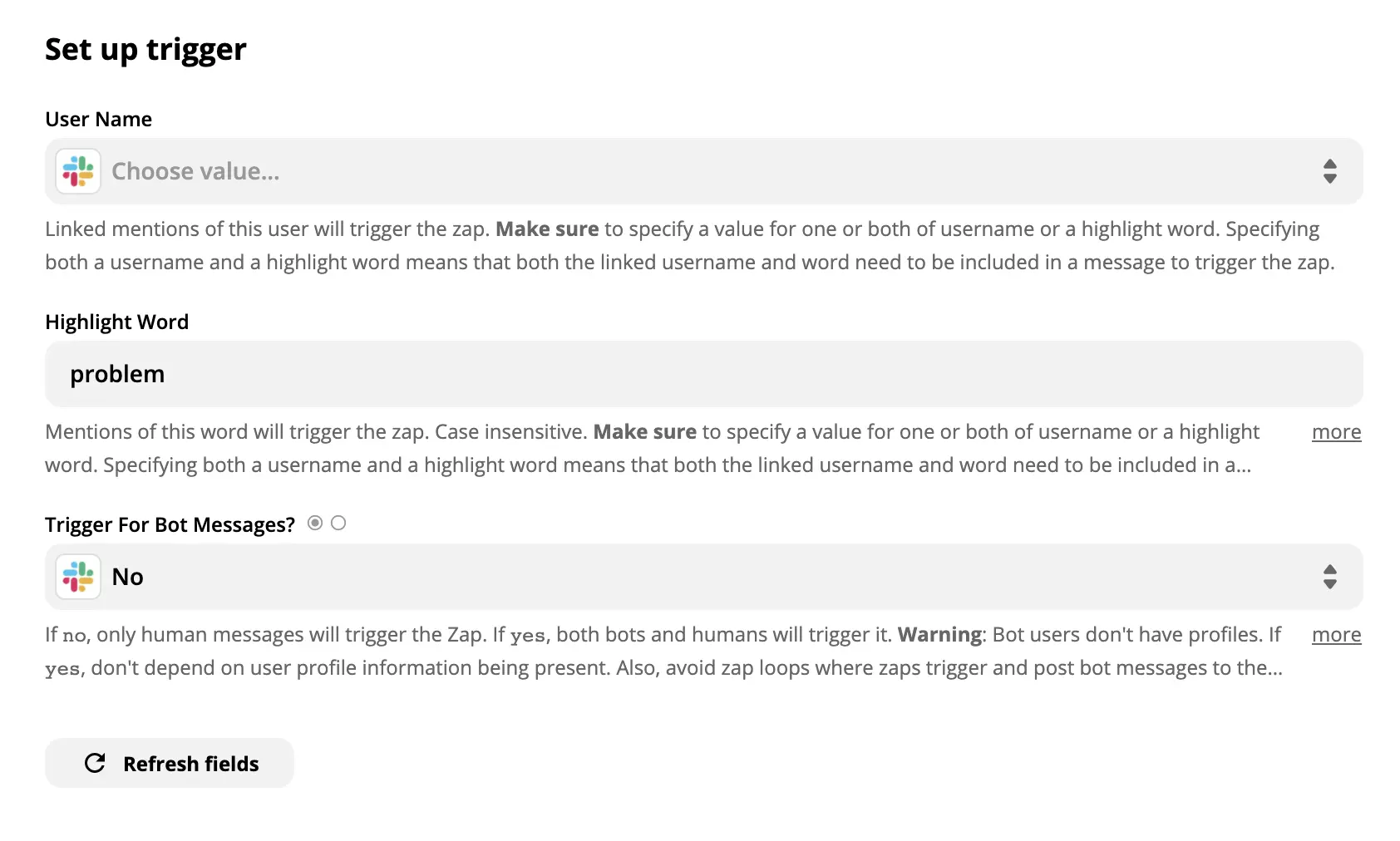This screenshot has height=841, width=1400.
Task: Toggle the unselected radio option next to the question mark
Action: [338, 523]
